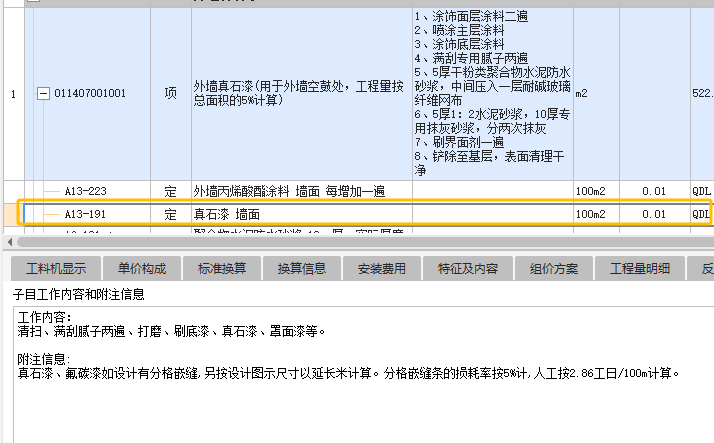The image size is (714, 443).
Task: Select the name cell 外墙丙烯酸酯涂料 墙面 每增加一遍
Action: [302, 191]
